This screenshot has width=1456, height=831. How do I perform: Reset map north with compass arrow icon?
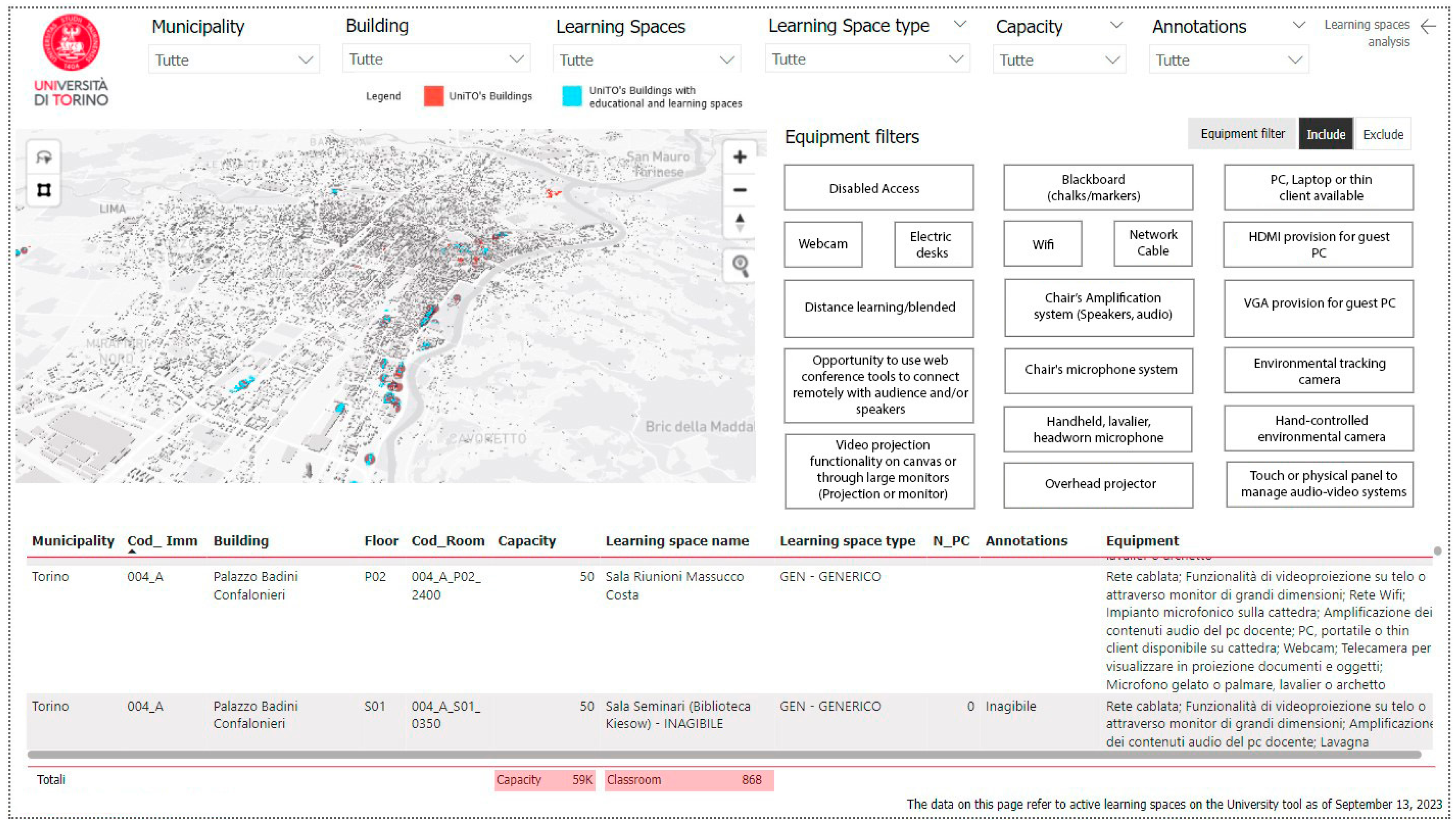(x=739, y=222)
